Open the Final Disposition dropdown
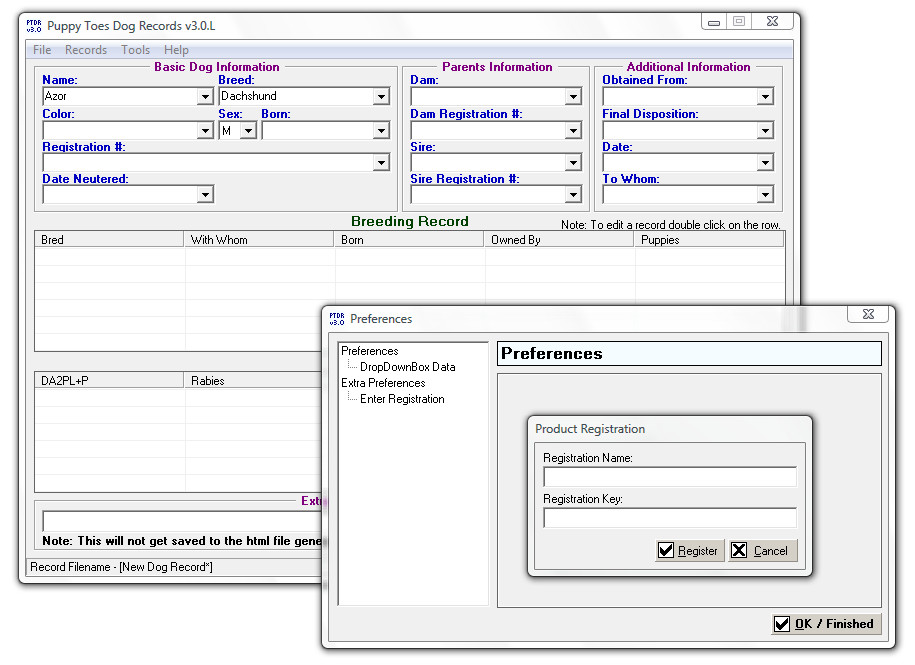The width and height of the screenshot is (915, 665). 765,131
